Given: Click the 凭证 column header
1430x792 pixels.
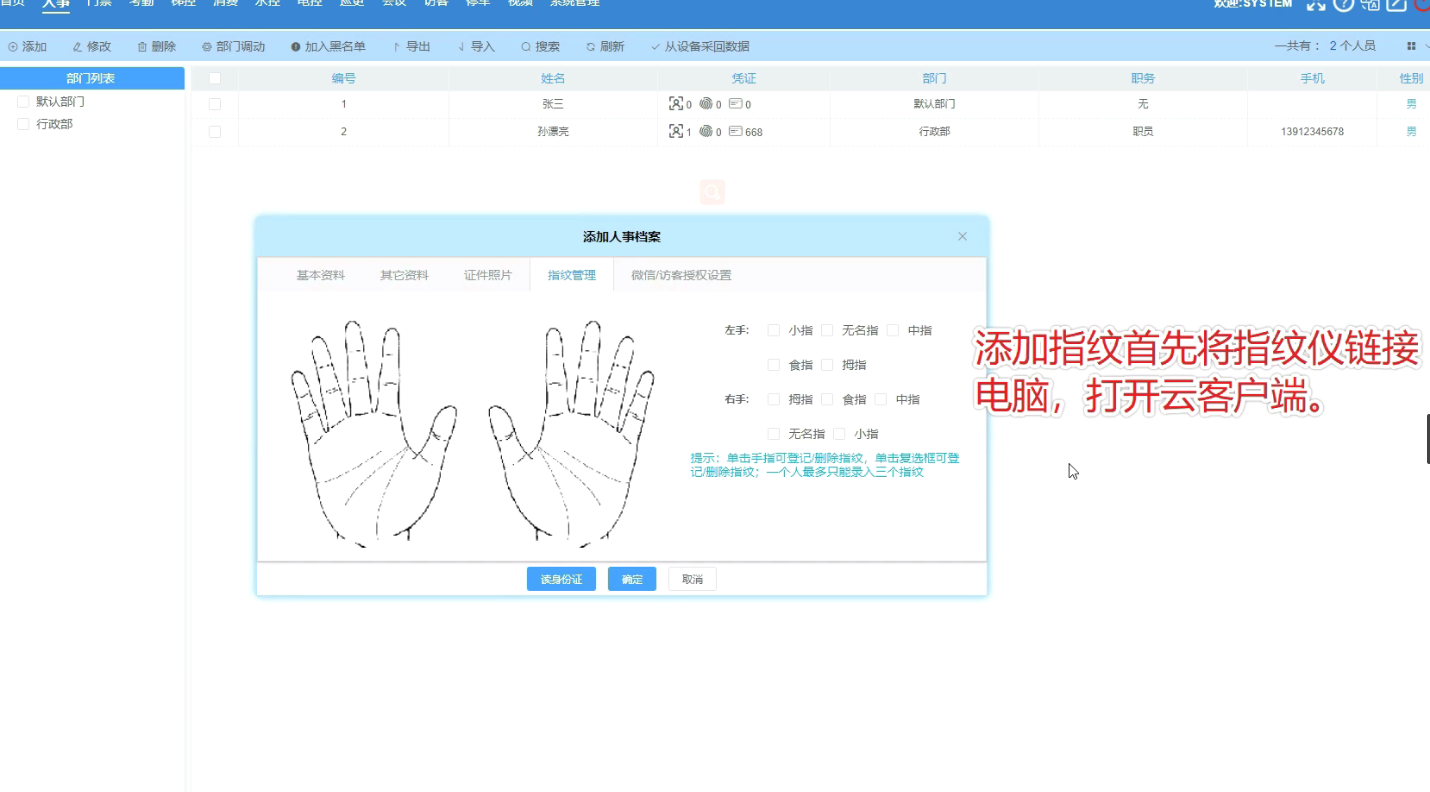Looking at the screenshot, I should [744, 78].
